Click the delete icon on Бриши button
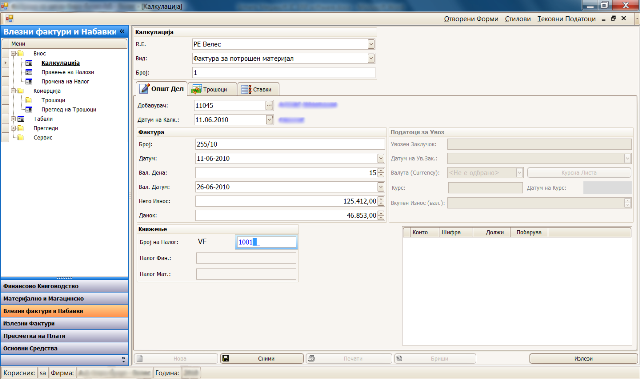Viewport: 640px width, 379px height. (399, 359)
